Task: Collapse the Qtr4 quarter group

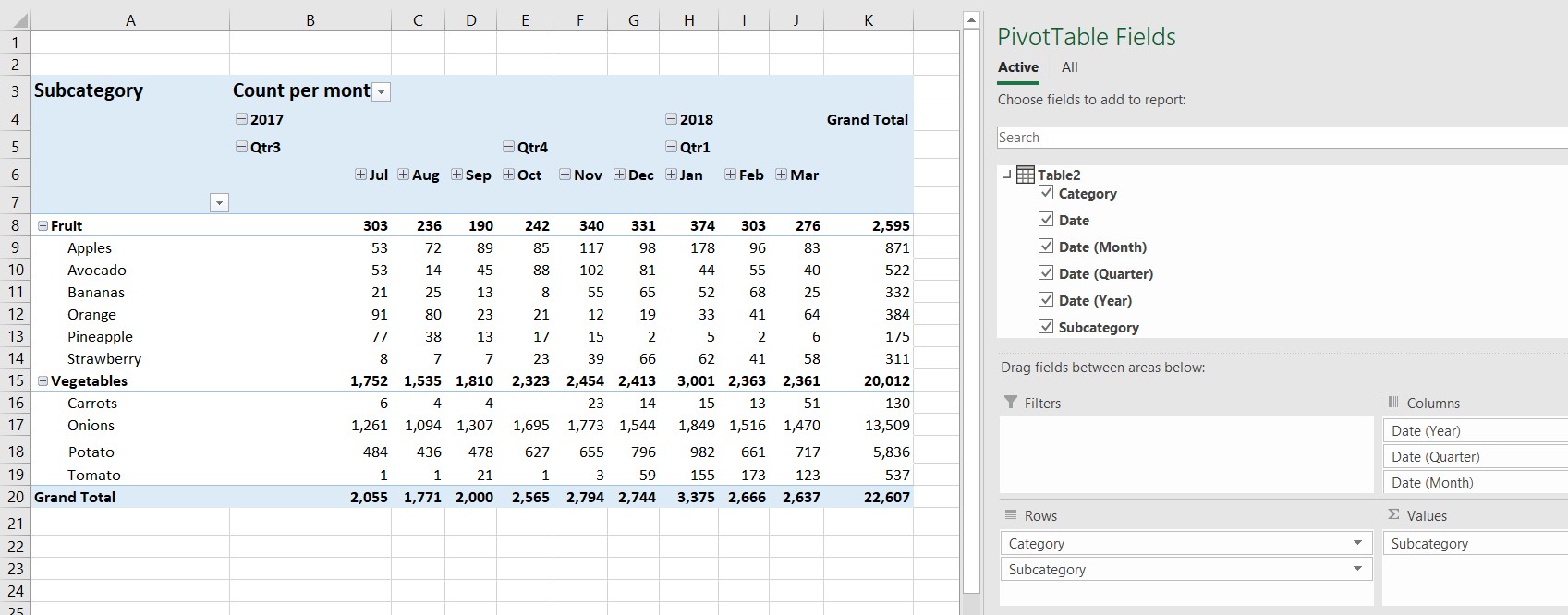Action: click(508, 147)
